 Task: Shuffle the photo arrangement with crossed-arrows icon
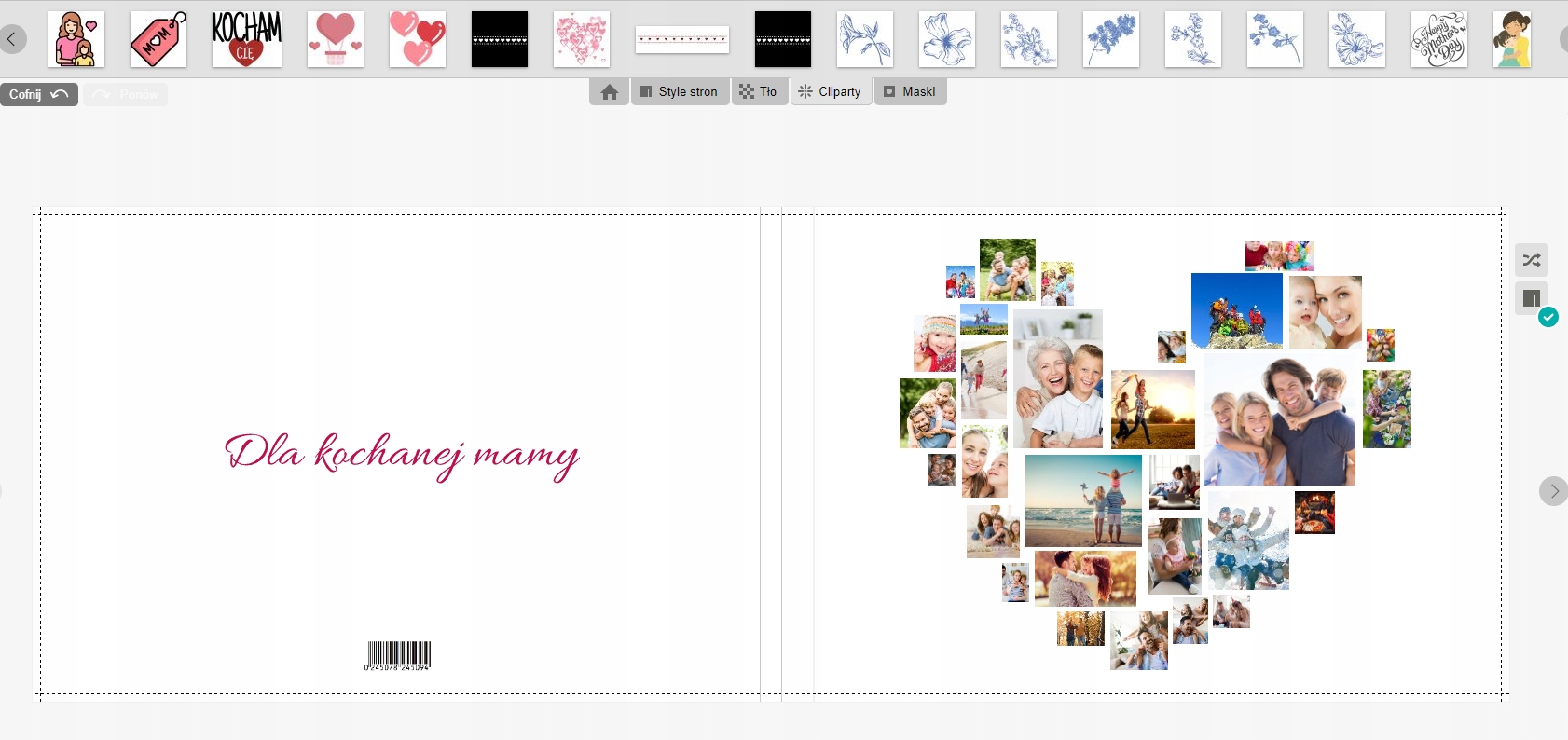pyautogui.click(x=1532, y=260)
